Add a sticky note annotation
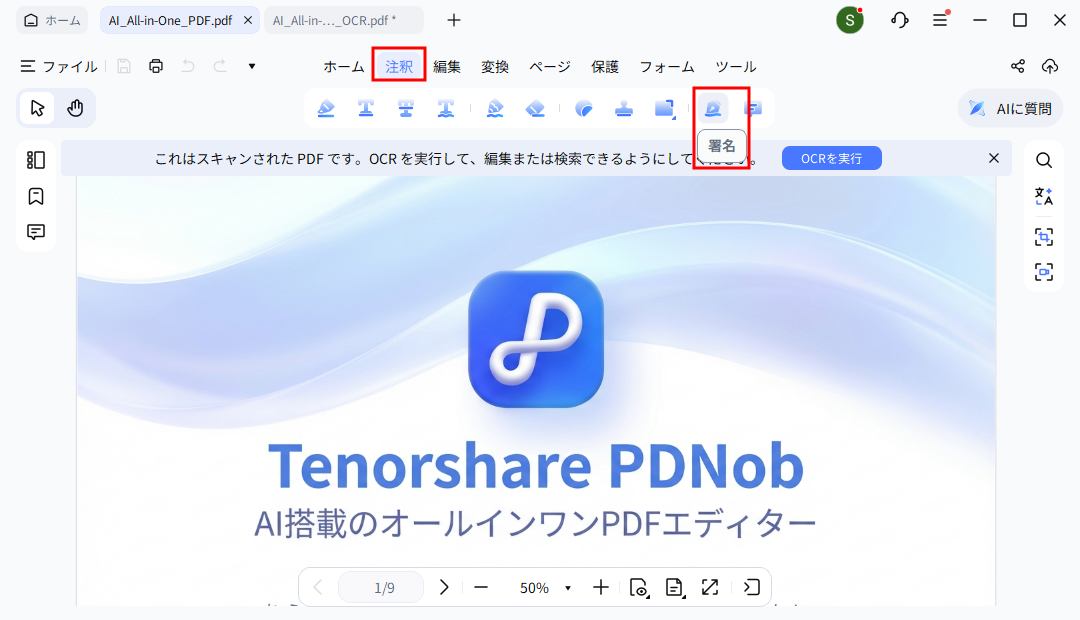 (584, 108)
